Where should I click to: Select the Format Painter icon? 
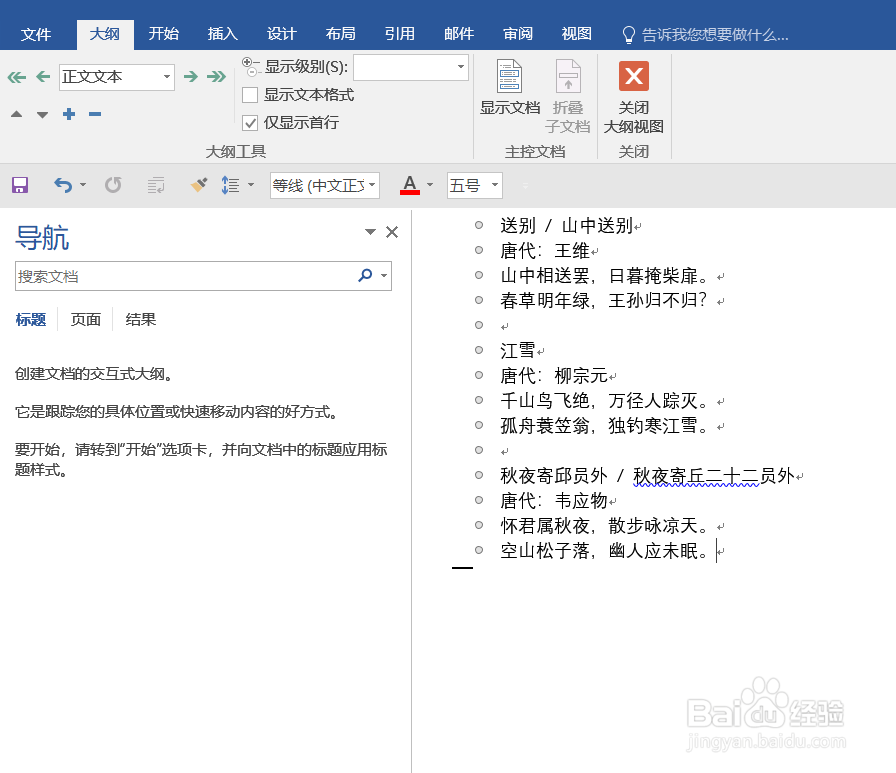[x=197, y=185]
